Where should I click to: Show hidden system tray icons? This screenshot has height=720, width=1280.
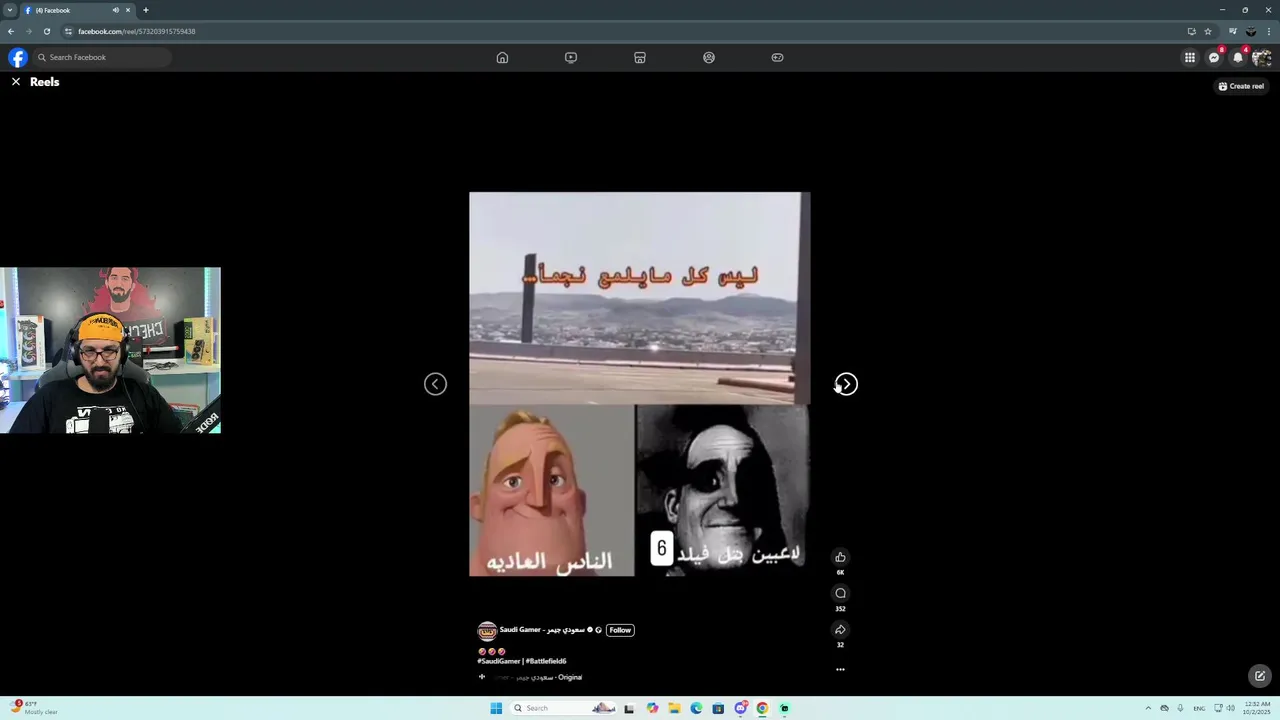tap(1148, 708)
